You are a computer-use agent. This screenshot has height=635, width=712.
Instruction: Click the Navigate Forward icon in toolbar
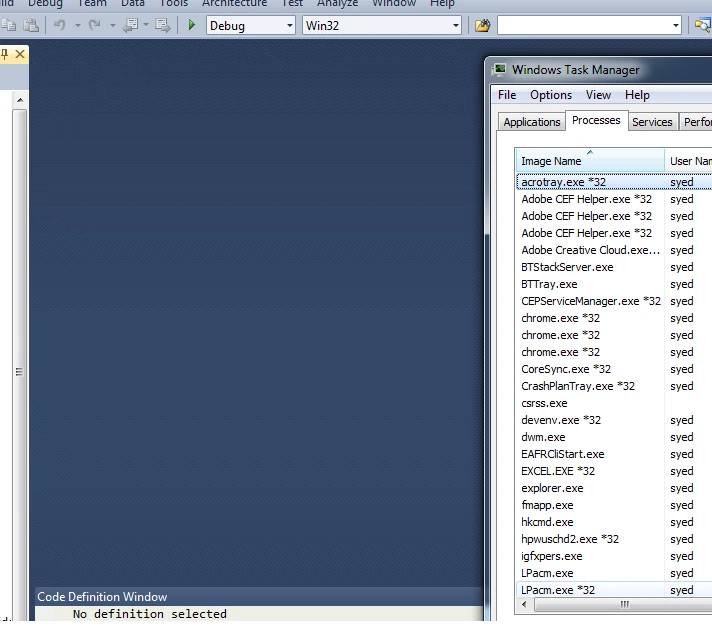tap(162, 25)
